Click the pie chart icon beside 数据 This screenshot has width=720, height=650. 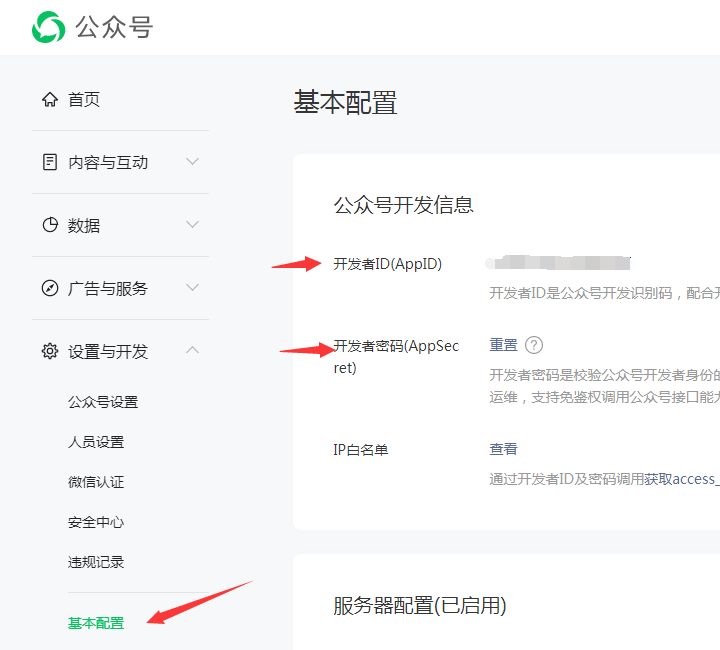tap(49, 225)
